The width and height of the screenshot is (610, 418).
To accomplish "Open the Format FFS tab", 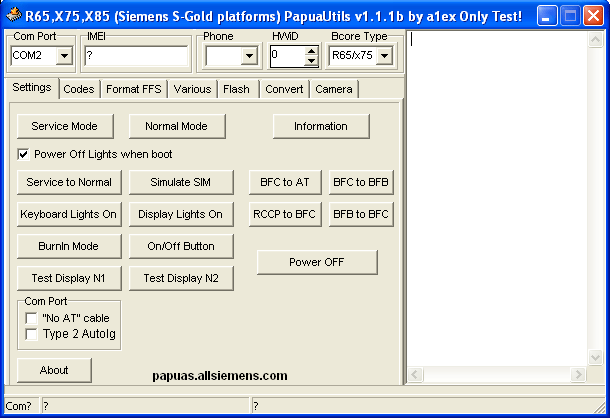I will click(x=133, y=90).
